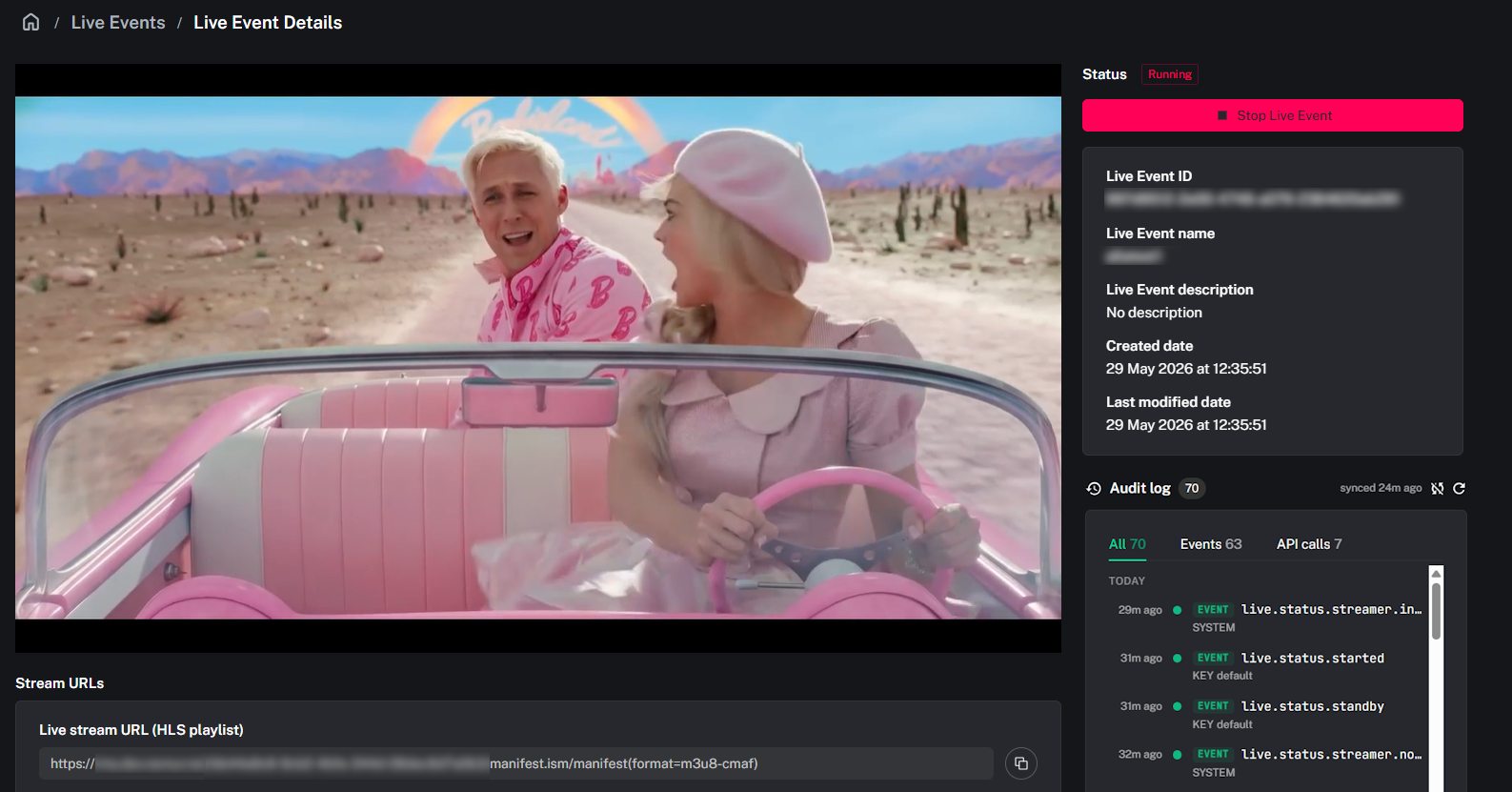
Task: Click the Audit log history icon
Action: pos(1094,489)
